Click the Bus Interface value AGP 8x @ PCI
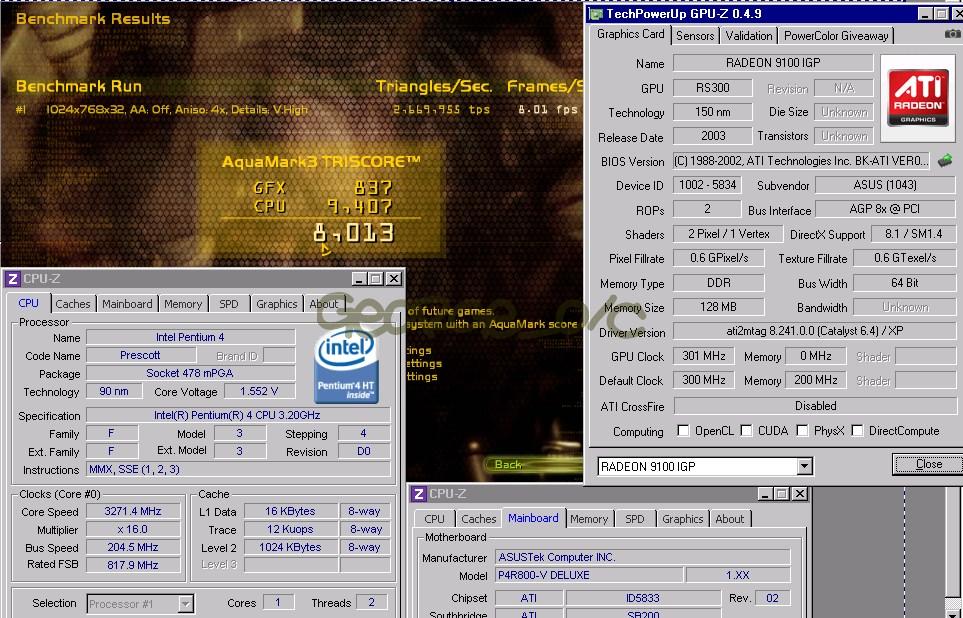This screenshot has width=963, height=618. coord(885,209)
